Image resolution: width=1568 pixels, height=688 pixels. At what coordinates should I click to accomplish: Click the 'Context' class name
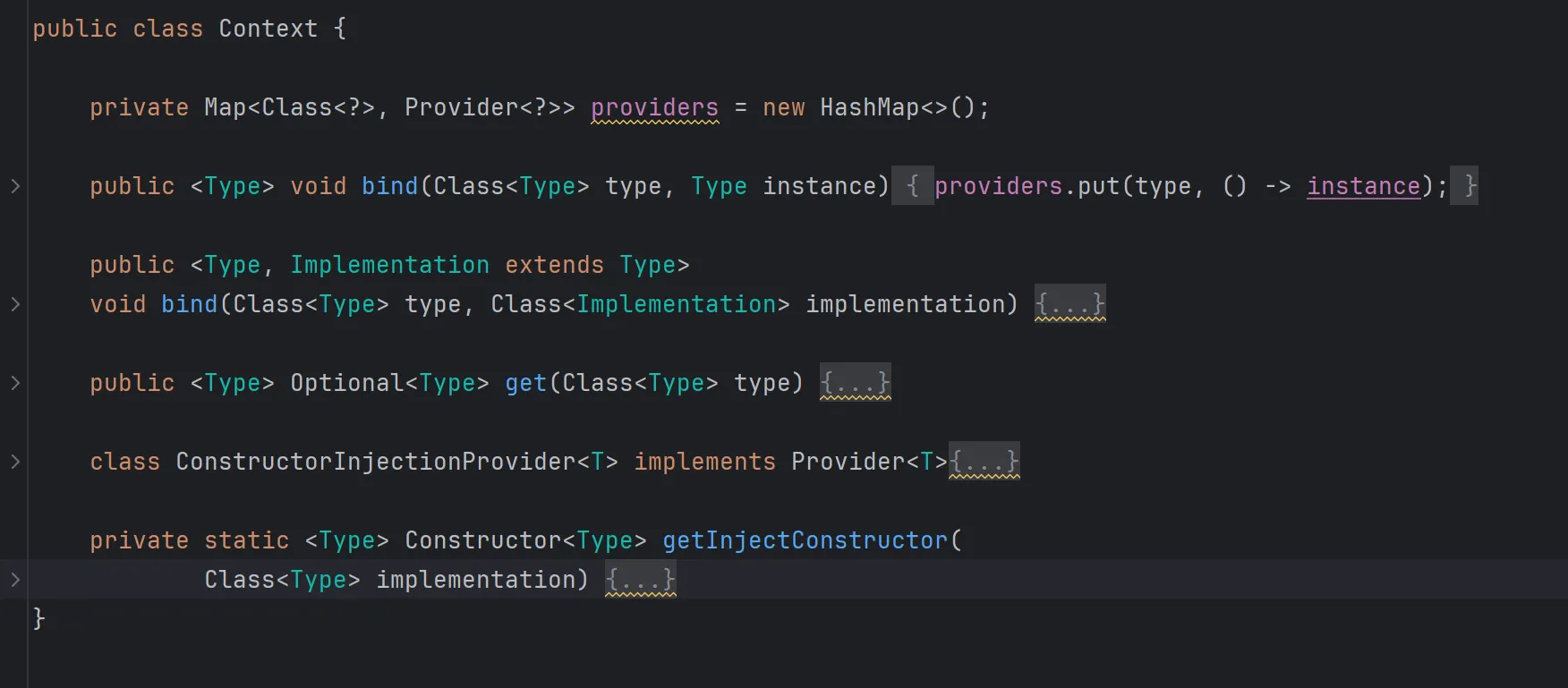click(x=268, y=29)
